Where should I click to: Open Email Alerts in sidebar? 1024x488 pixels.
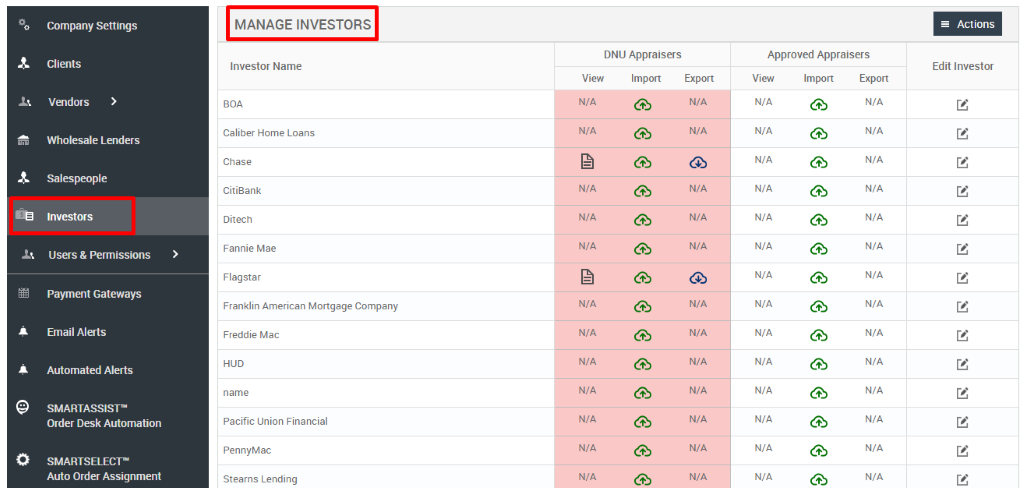(x=76, y=332)
